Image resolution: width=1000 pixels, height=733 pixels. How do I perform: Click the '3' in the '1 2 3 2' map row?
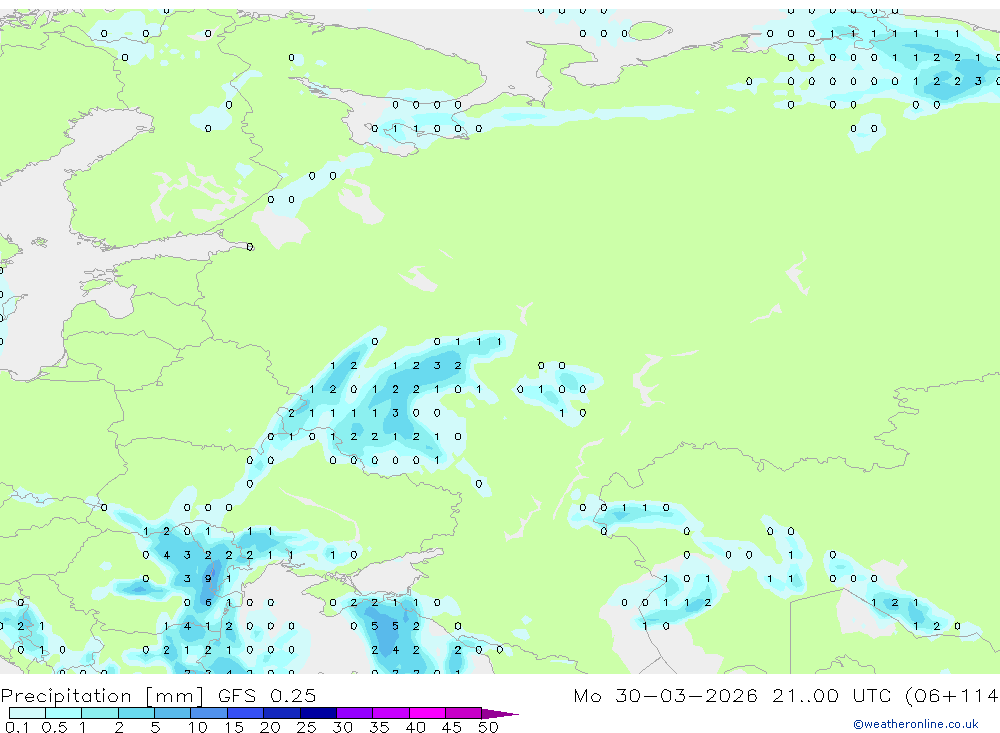coord(437,366)
